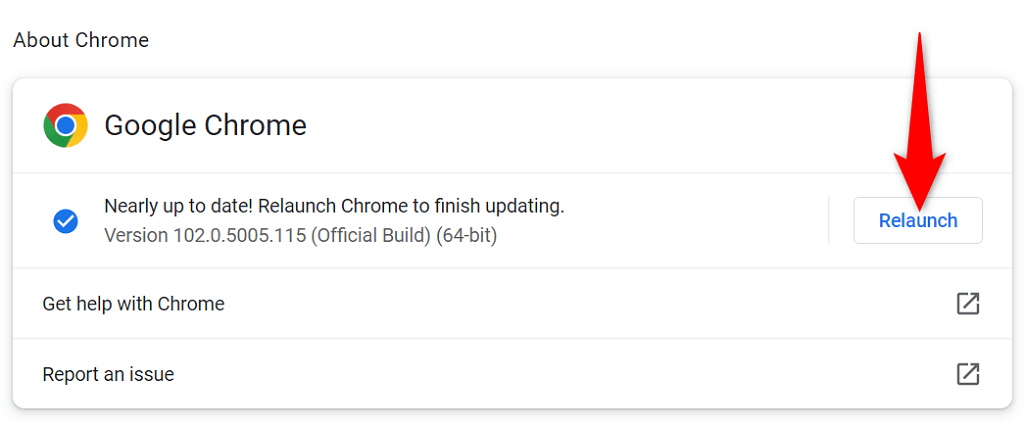Click the word Version in build line
This screenshot has height=426, width=1024.
pyautogui.click(x=135, y=236)
